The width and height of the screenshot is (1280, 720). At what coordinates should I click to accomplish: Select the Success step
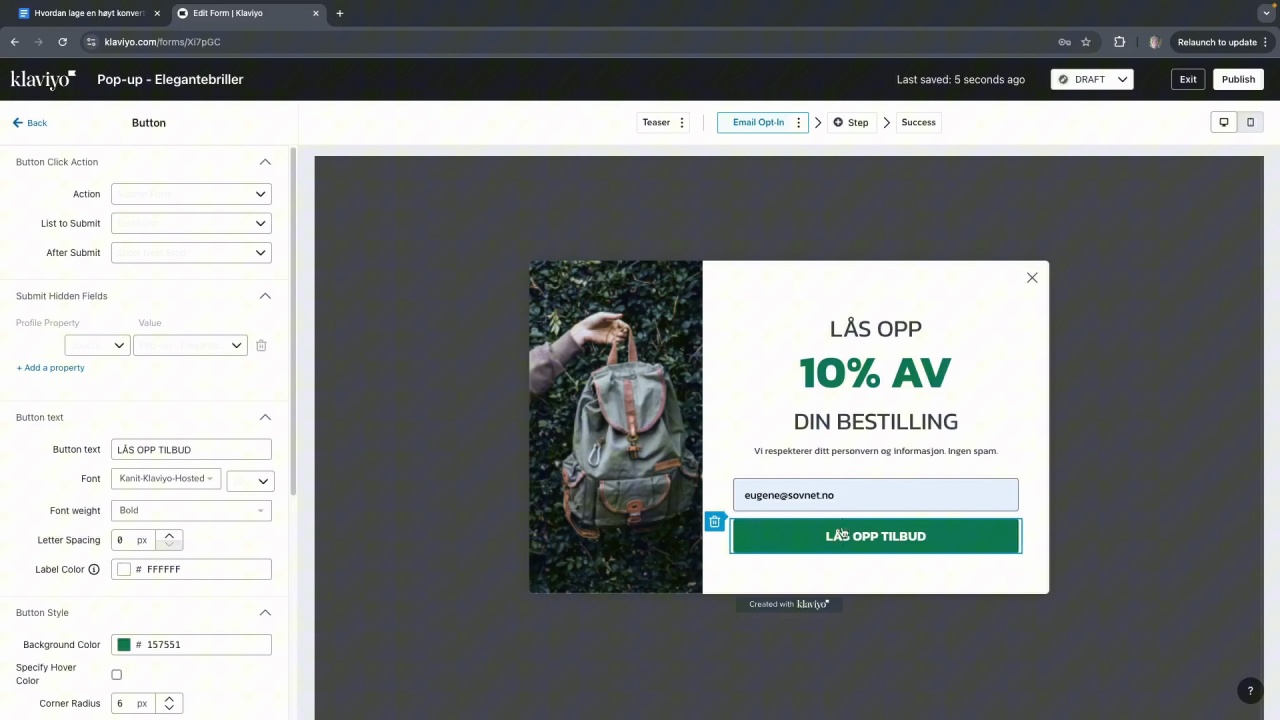(918, 123)
